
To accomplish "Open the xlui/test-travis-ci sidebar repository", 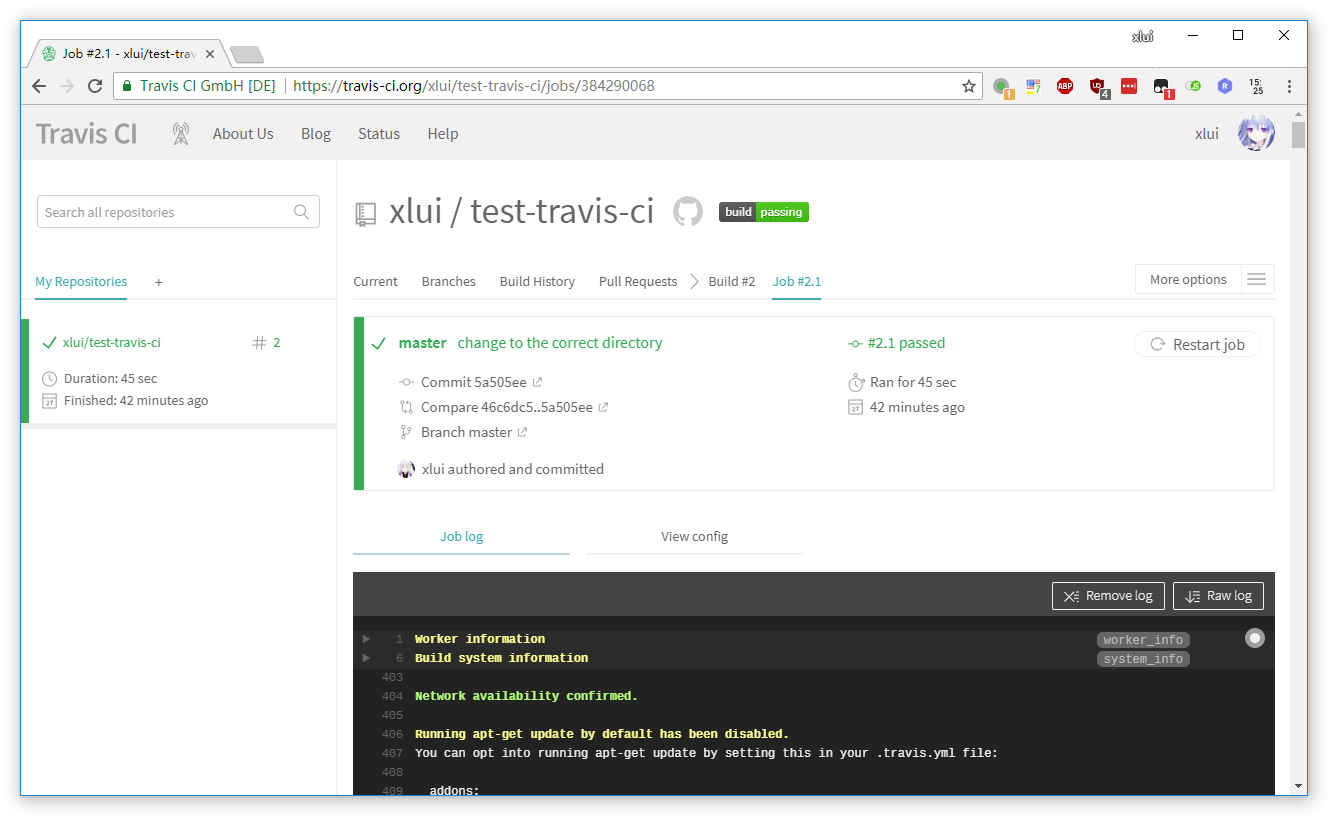I will coord(111,343).
